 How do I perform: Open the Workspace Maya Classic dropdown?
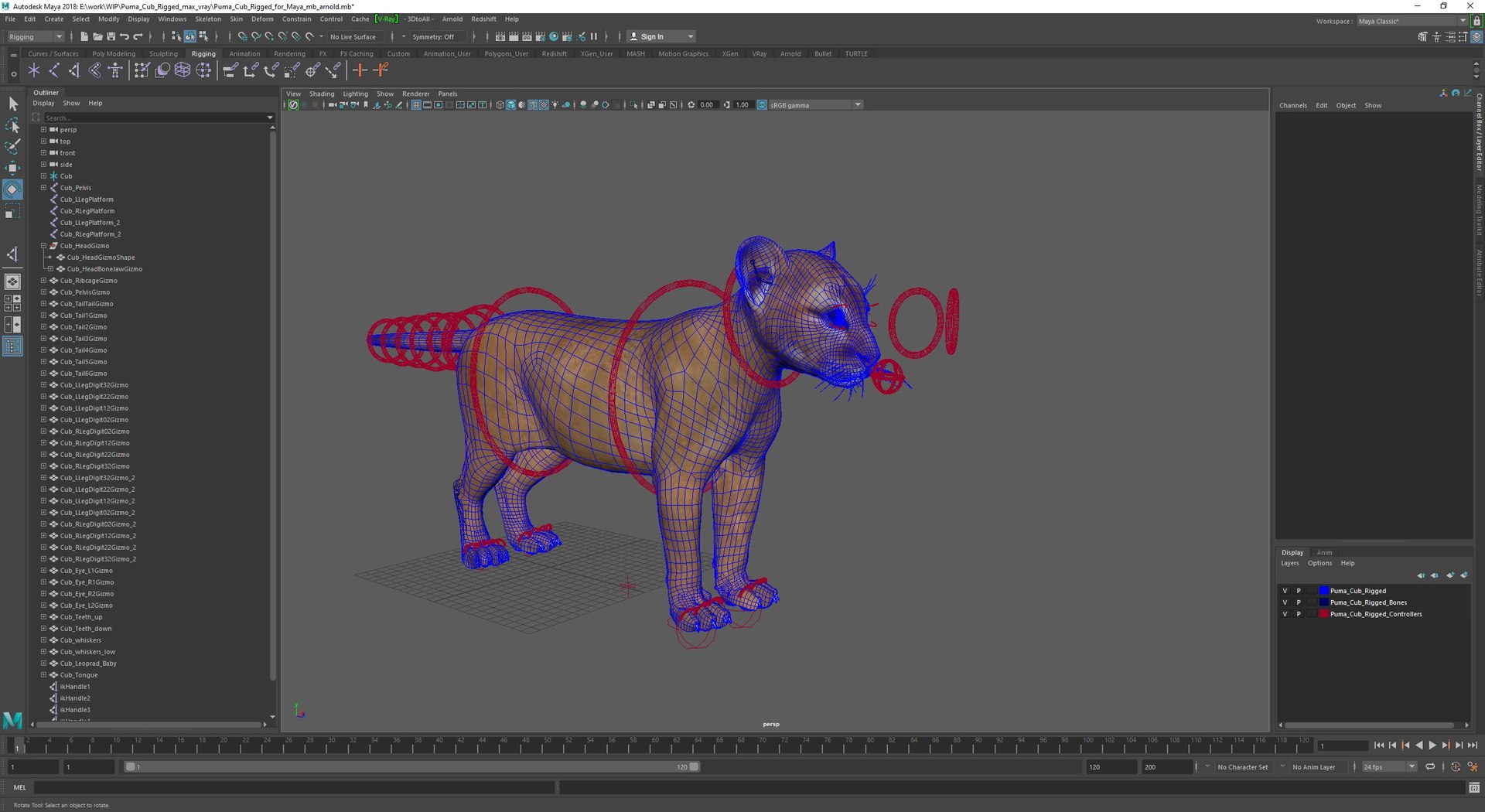(1412, 21)
